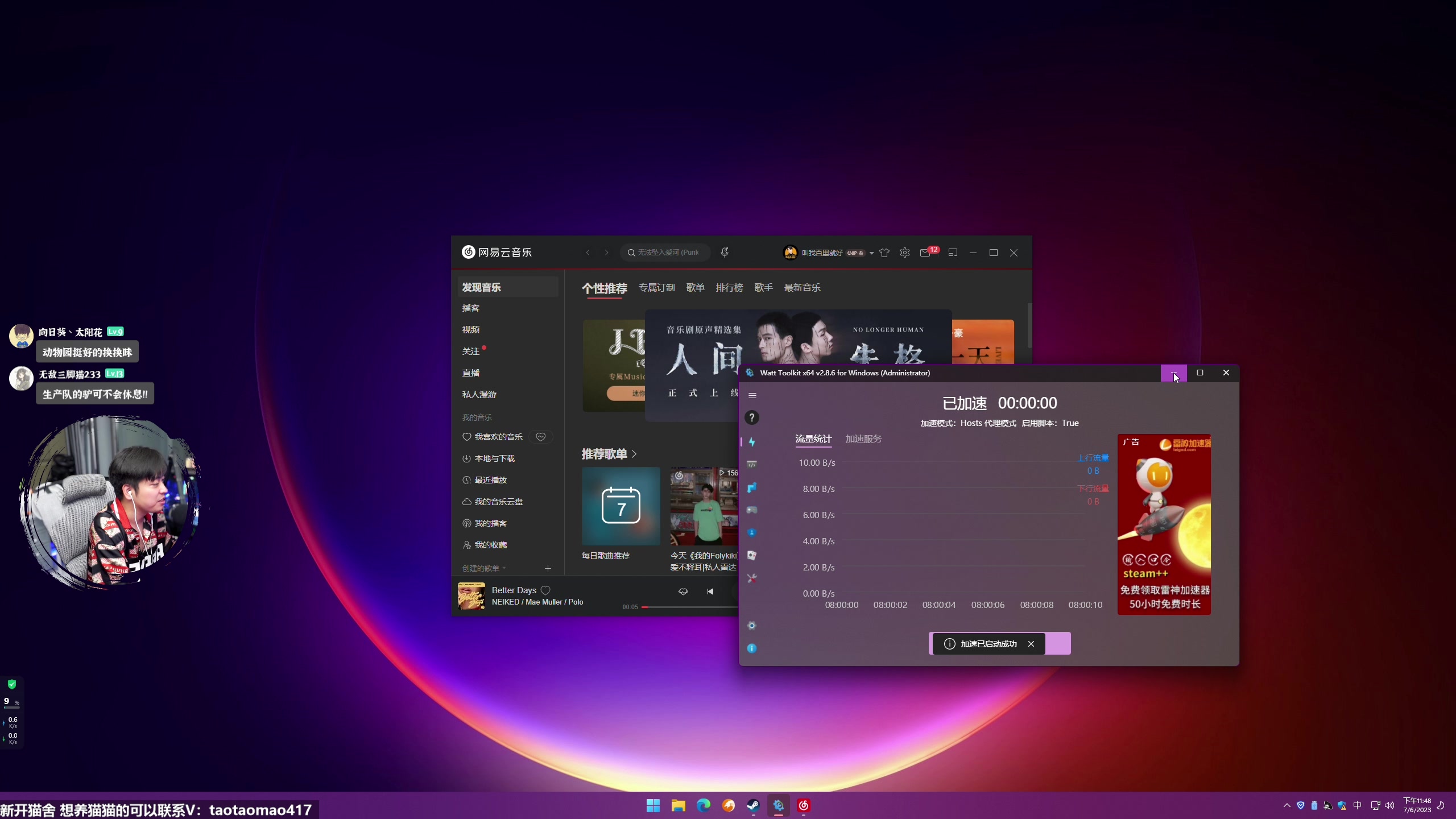Open NetEase Cloud Music settings gear
1456x819 pixels.
(x=905, y=253)
